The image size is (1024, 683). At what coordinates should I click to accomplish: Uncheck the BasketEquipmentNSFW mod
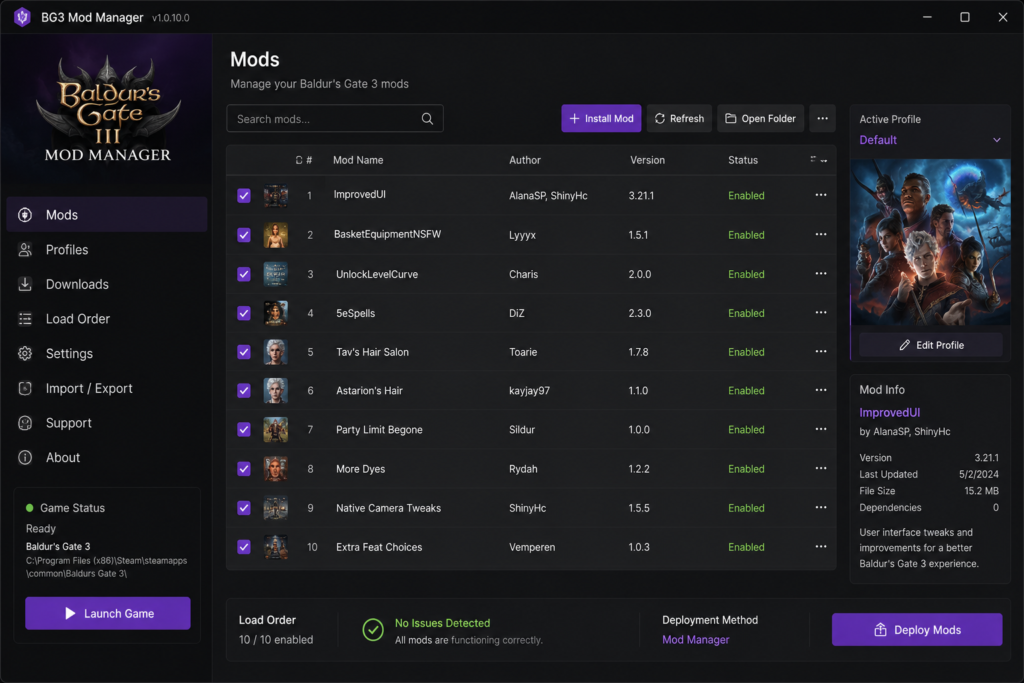click(x=244, y=234)
